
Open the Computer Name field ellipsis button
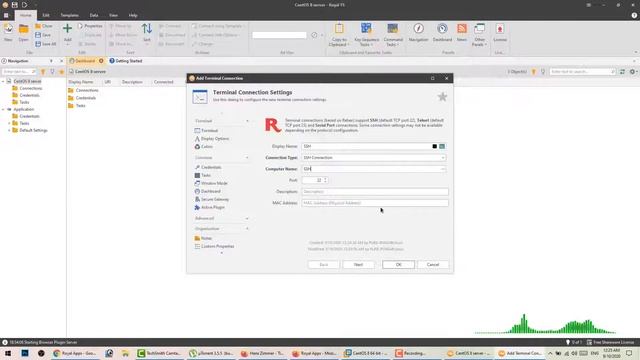[x=443, y=169]
